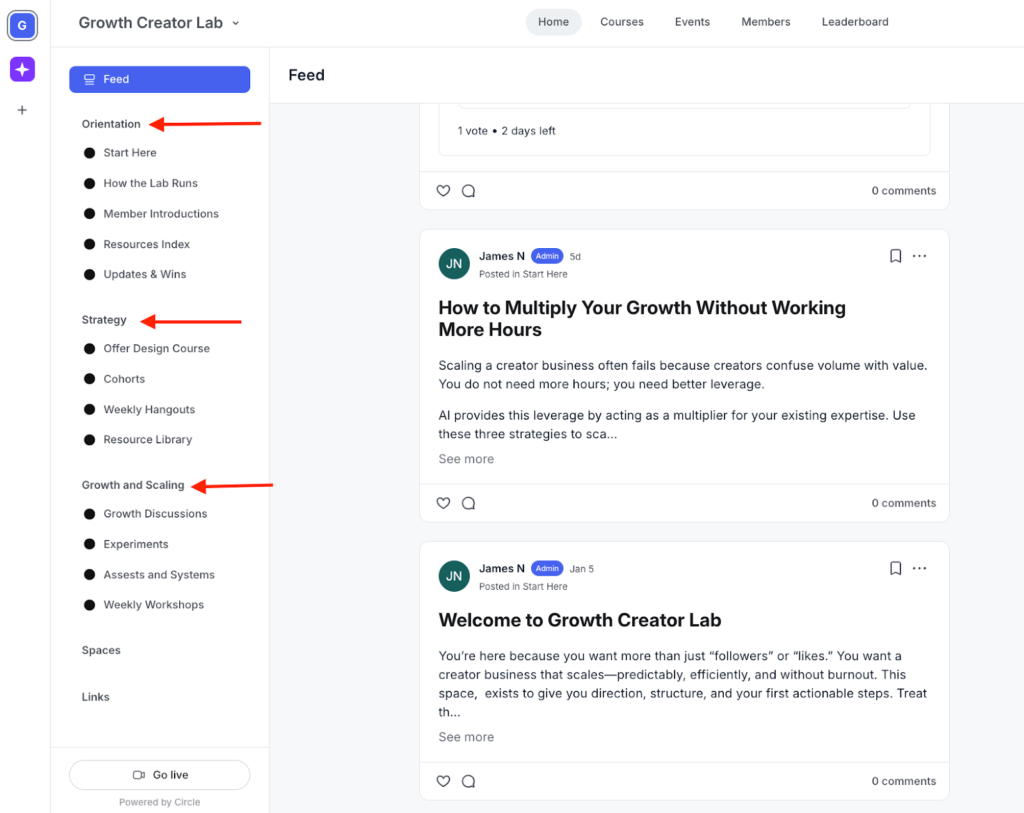Expand the Spaces section in sidebar
This screenshot has height=813, width=1024.
coord(101,650)
